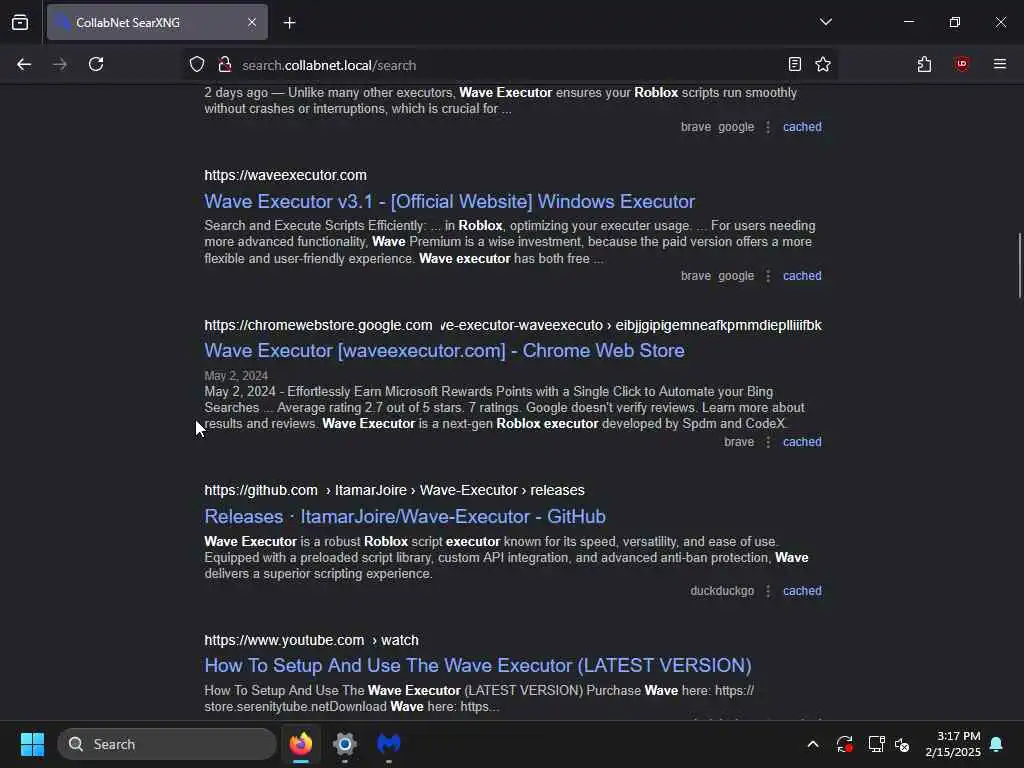Show hidden system tray icons
Viewport: 1024px width, 768px height.
[x=813, y=744]
